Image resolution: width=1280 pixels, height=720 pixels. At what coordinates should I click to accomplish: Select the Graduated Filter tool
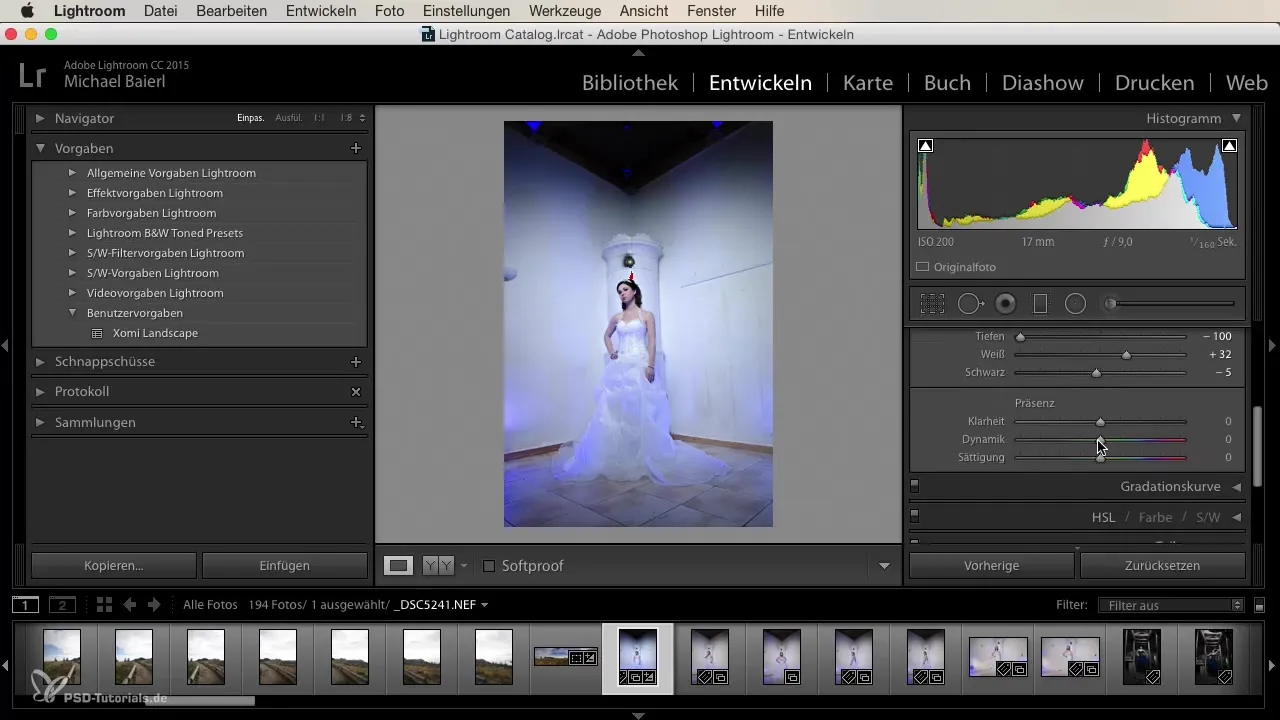tap(1040, 304)
